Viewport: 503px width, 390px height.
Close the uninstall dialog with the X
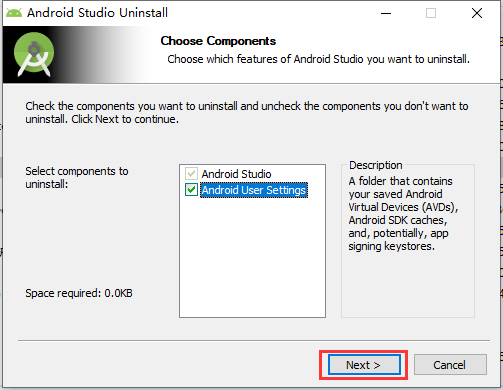pos(477,13)
